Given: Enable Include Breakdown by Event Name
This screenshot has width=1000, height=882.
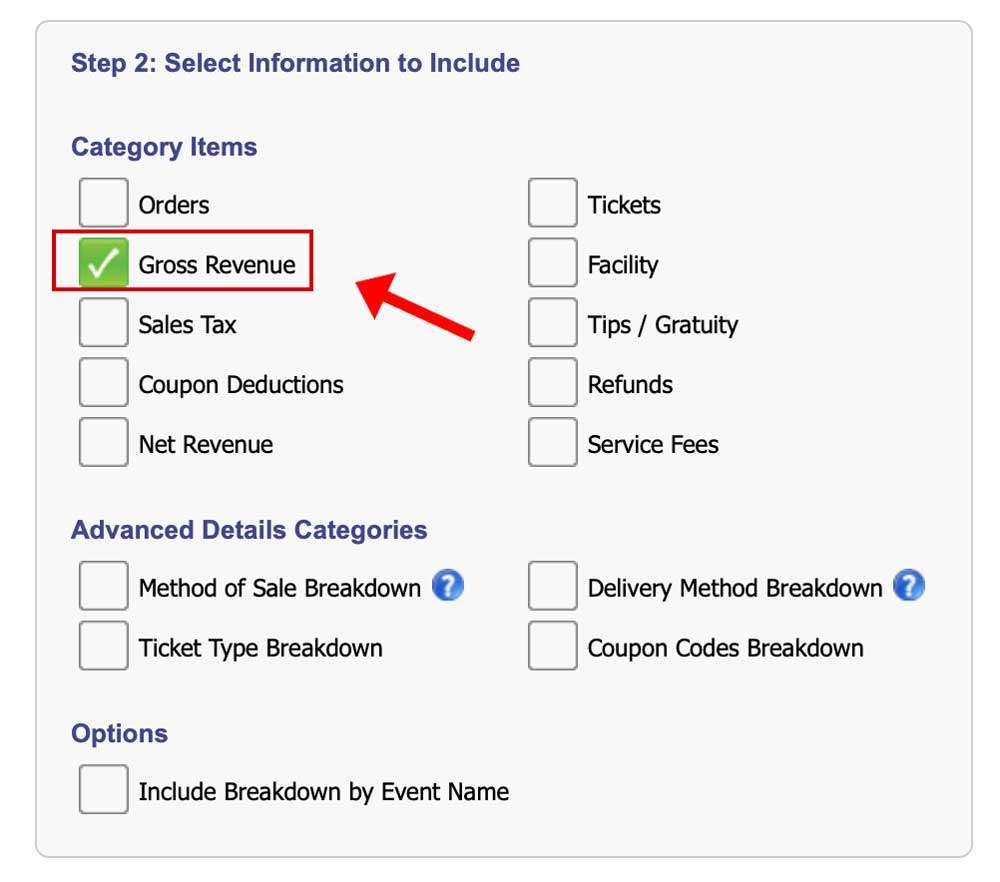Looking at the screenshot, I should [x=104, y=791].
